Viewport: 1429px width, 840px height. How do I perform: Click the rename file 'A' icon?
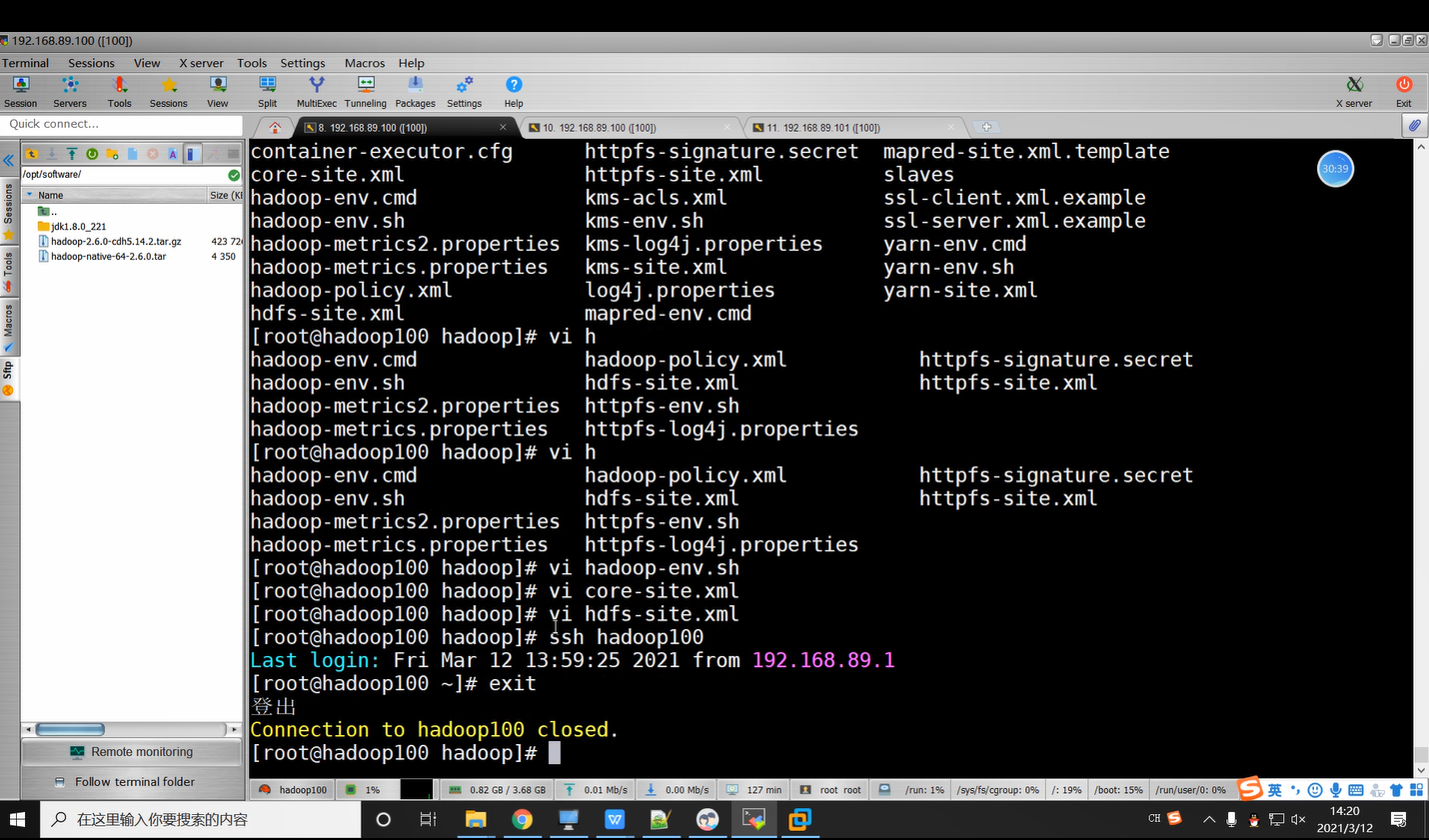tap(173, 154)
